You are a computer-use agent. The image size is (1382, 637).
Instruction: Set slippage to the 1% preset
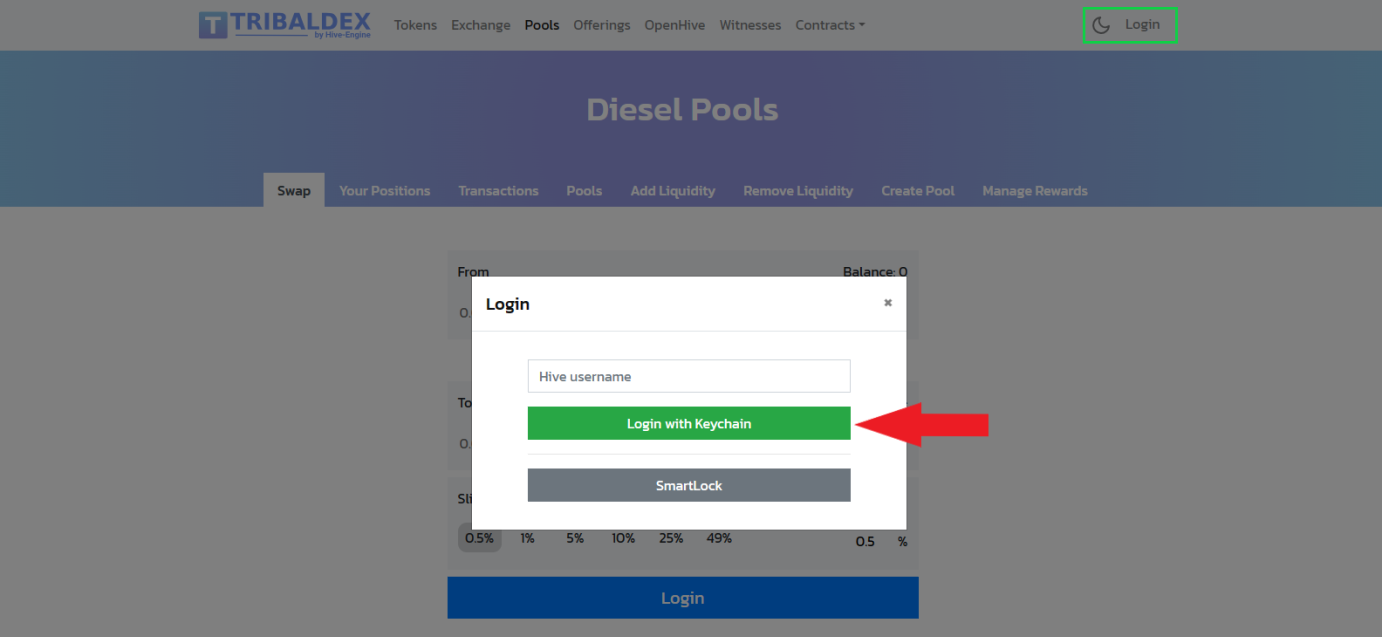click(527, 538)
